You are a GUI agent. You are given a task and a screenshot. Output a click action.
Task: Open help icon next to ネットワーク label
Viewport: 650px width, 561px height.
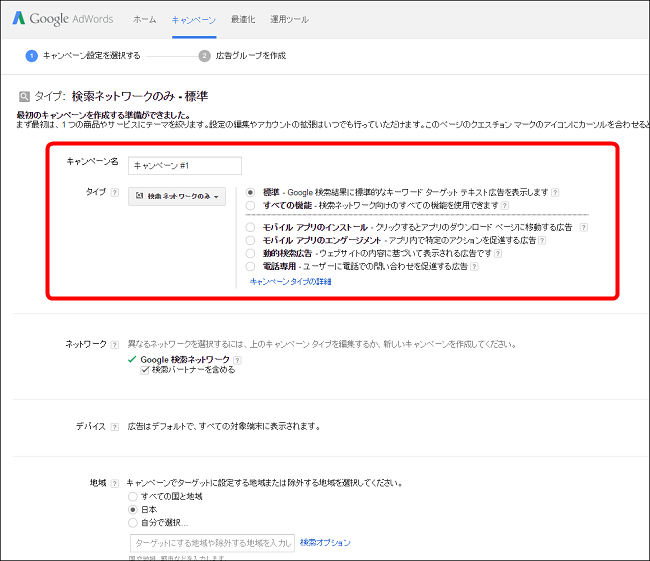[115, 345]
